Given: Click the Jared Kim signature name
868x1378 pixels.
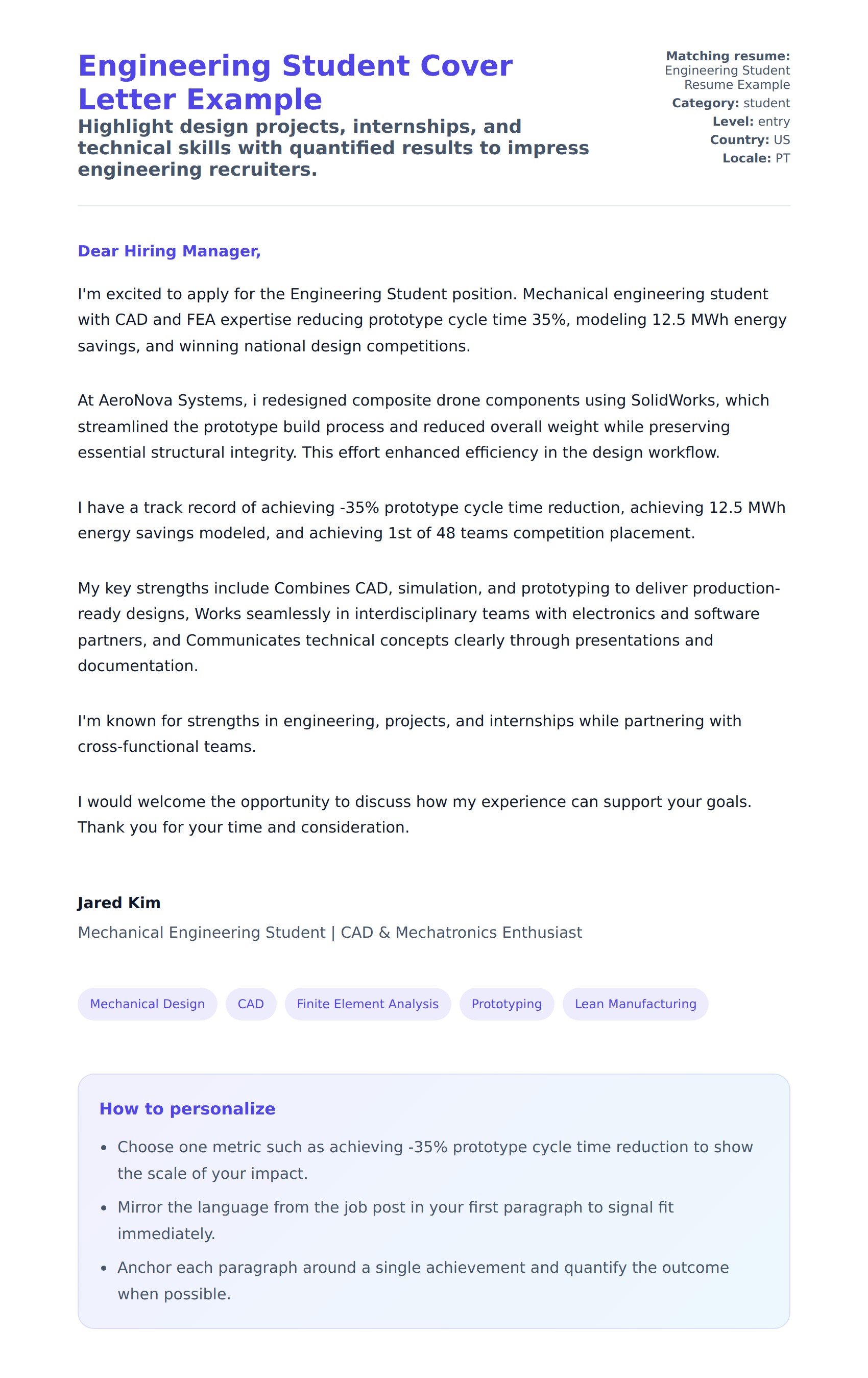Looking at the screenshot, I should [119, 902].
